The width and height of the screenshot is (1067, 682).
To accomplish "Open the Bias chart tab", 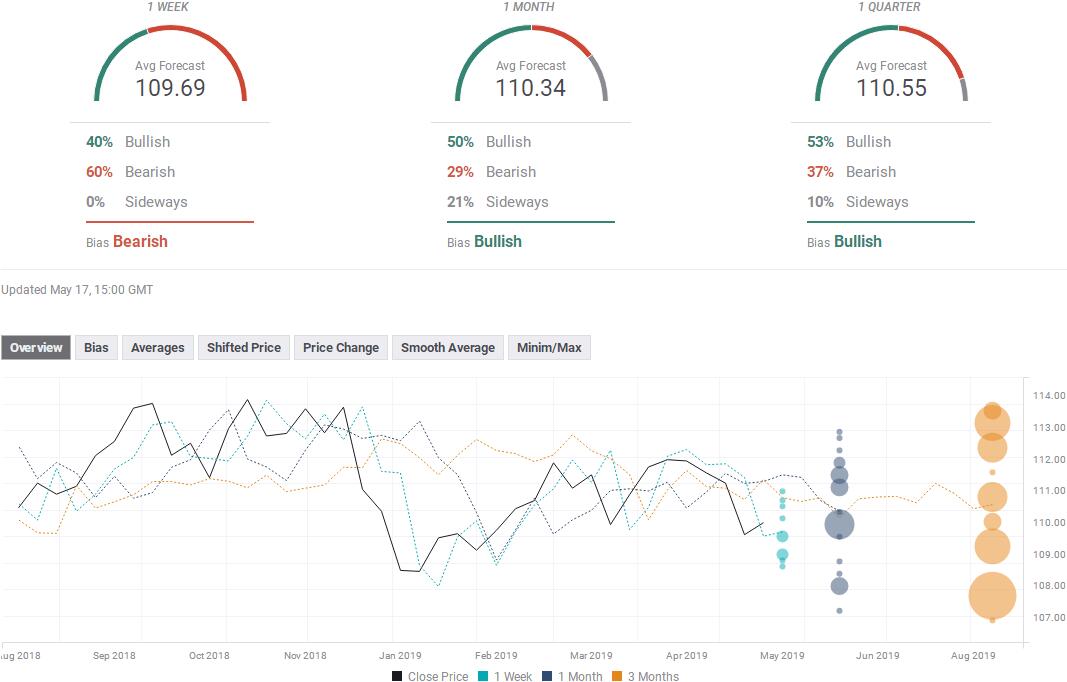I will coord(96,348).
